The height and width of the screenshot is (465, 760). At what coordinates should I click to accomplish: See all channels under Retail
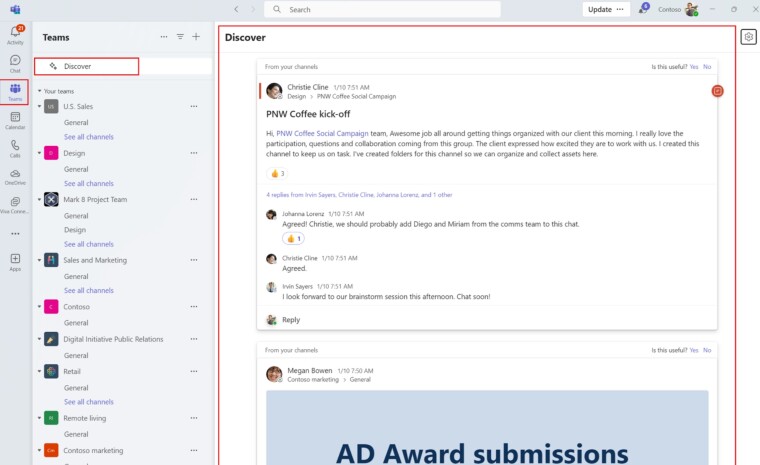tap(89, 402)
